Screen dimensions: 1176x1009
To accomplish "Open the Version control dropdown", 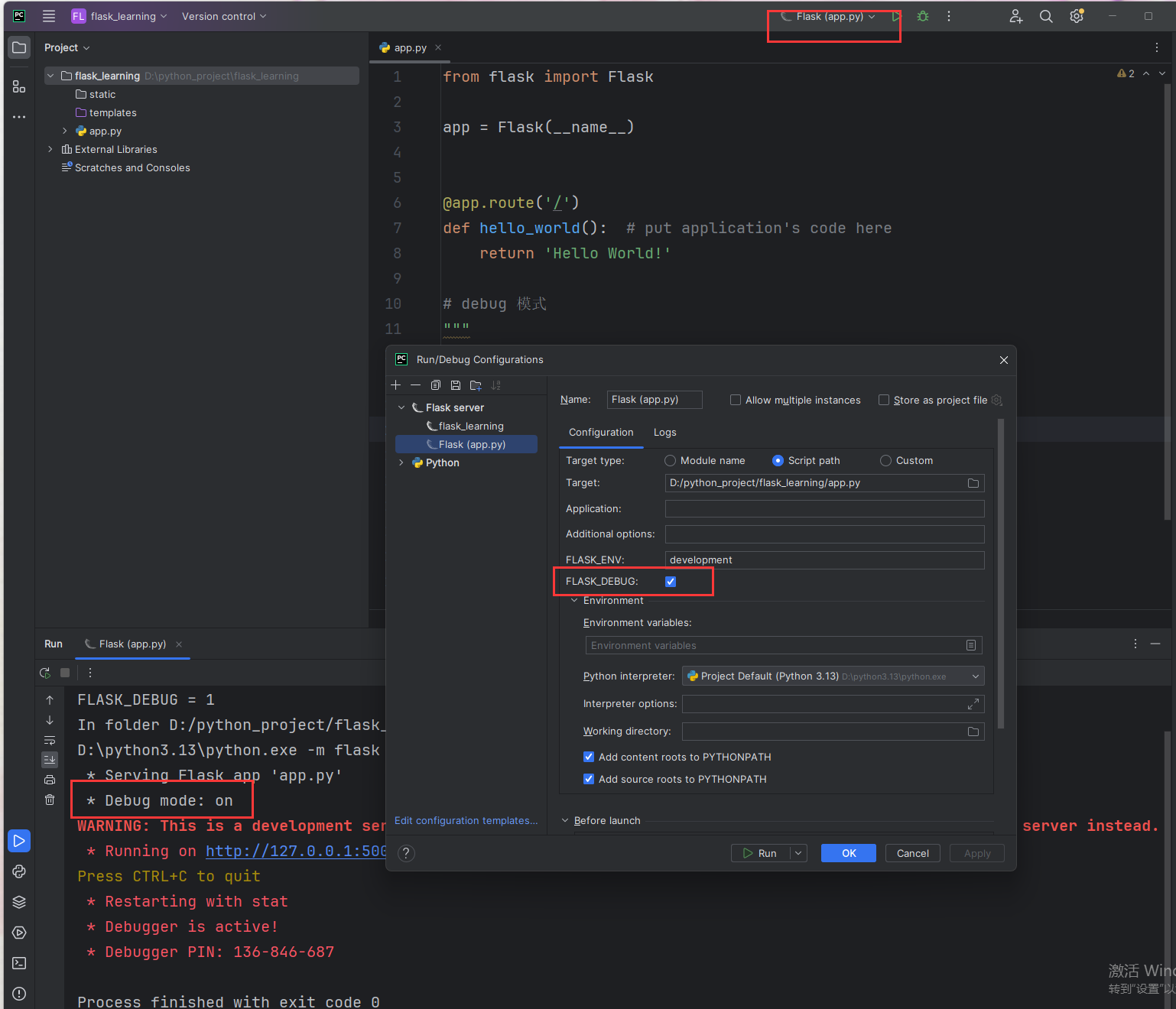I will pos(224,16).
